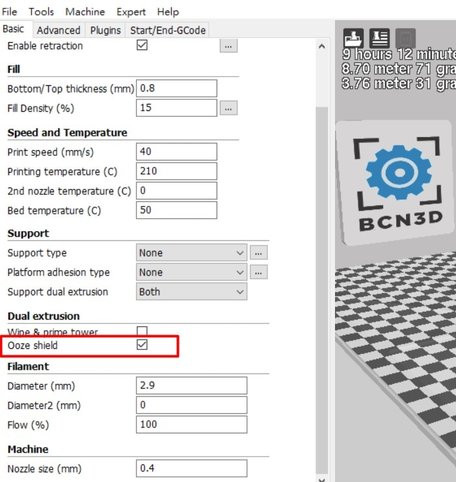Open Platform adhesion type extra settings
The height and width of the screenshot is (482, 456).
pos(259,272)
